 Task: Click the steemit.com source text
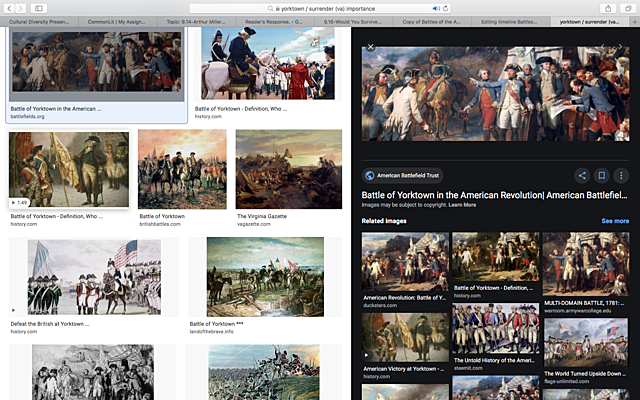click(x=468, y=368)
